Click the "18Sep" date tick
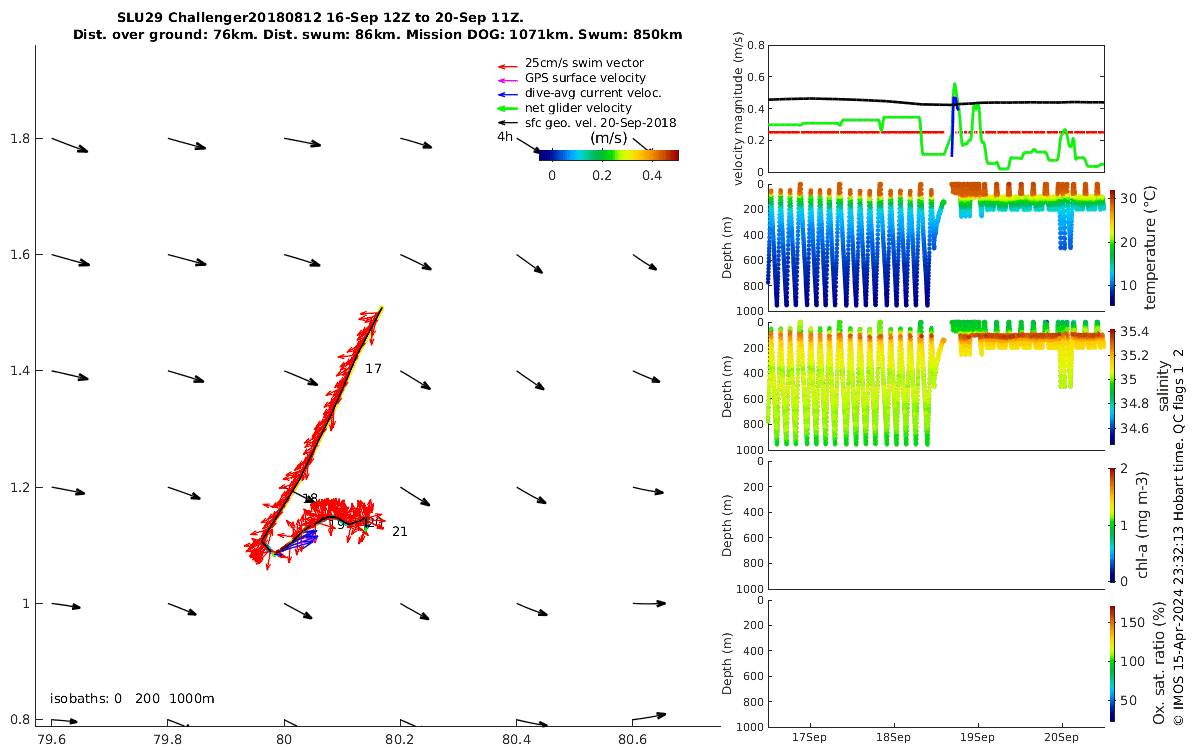Image resolution: width=1200 pixels, height=750 pixels. [x=893, y=738]
